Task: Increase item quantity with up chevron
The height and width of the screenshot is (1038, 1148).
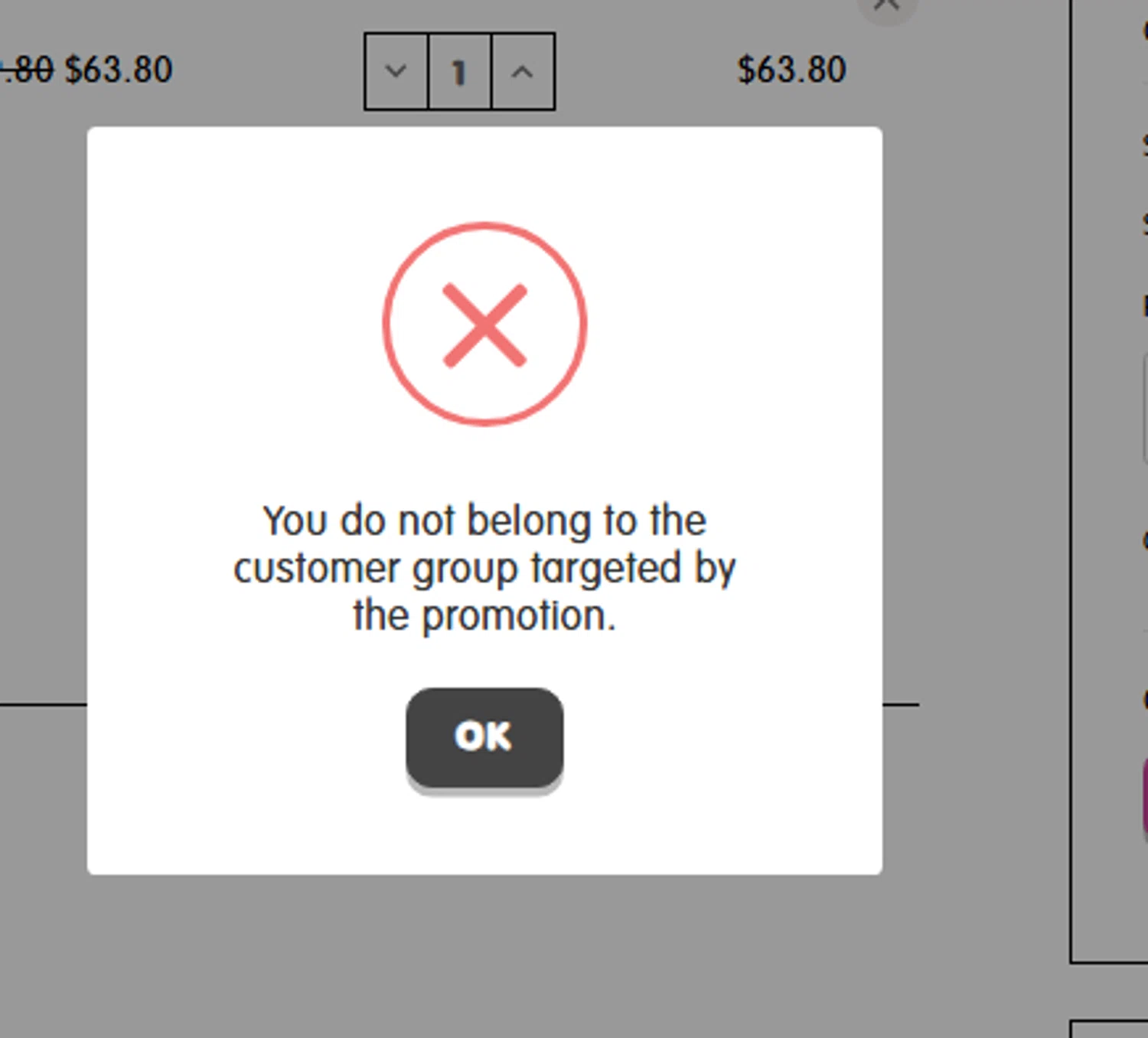Action: coord(523,72)
